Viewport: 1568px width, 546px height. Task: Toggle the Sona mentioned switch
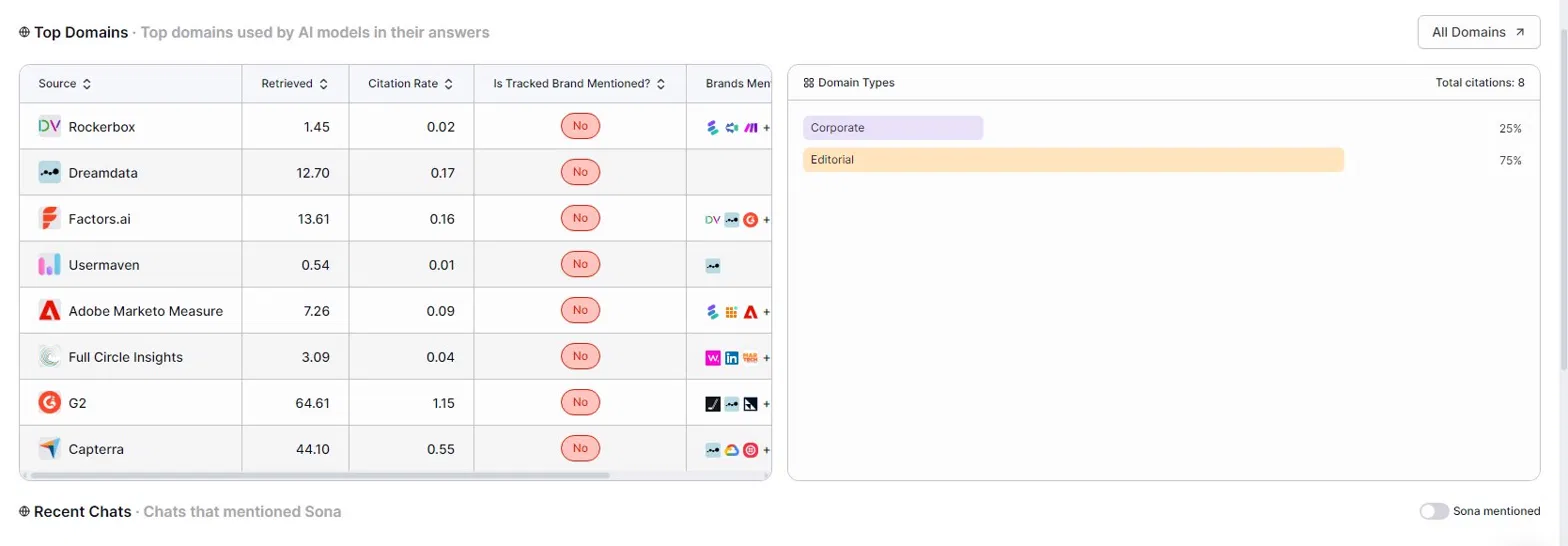click(1434, 511)
